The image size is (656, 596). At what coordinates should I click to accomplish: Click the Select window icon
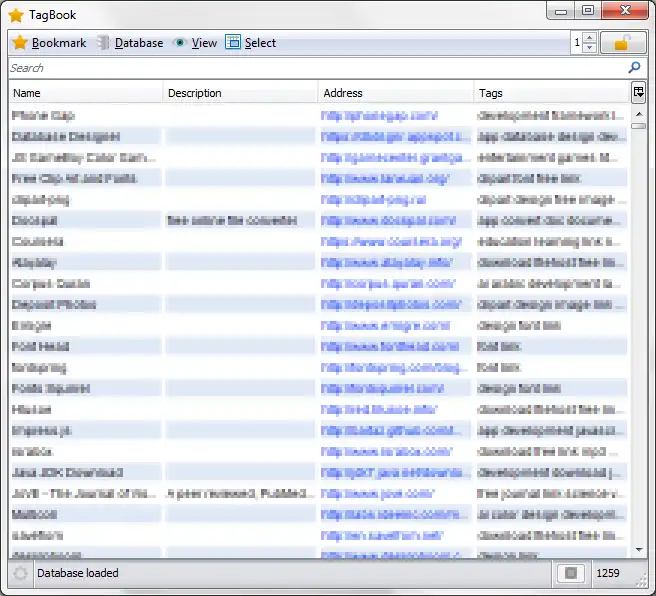[x=233, y=42]
